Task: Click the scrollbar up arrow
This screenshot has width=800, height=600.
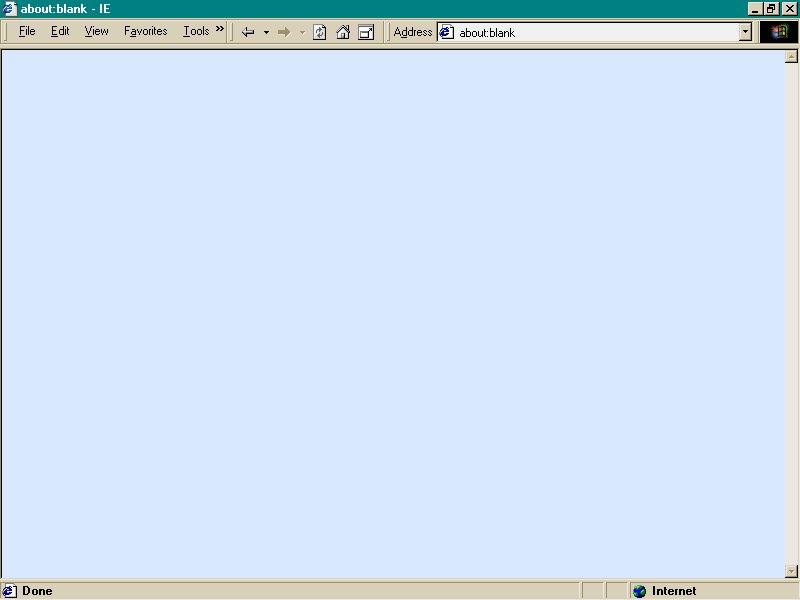Action: 791,57
